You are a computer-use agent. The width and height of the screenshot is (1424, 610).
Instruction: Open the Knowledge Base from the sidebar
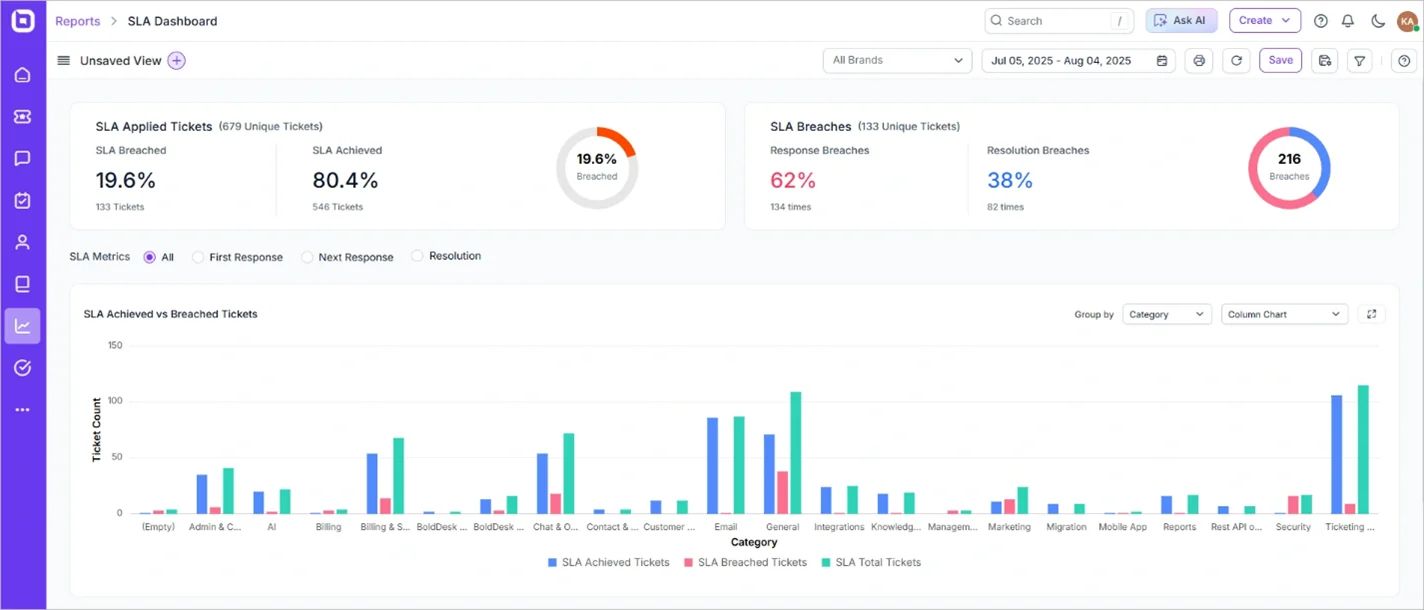(x=22, y=283)
